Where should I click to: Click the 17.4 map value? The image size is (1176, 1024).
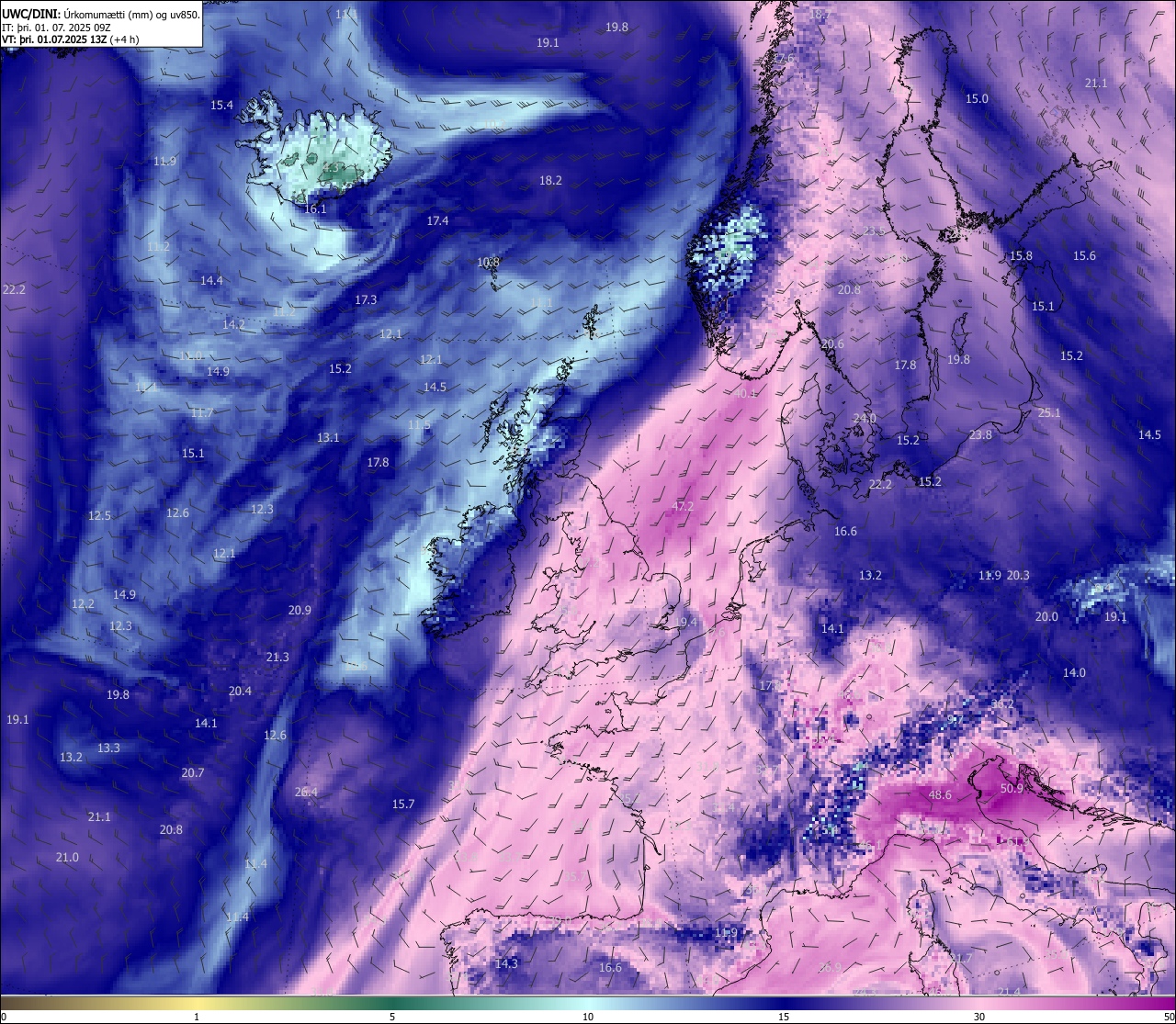(437, 221)
